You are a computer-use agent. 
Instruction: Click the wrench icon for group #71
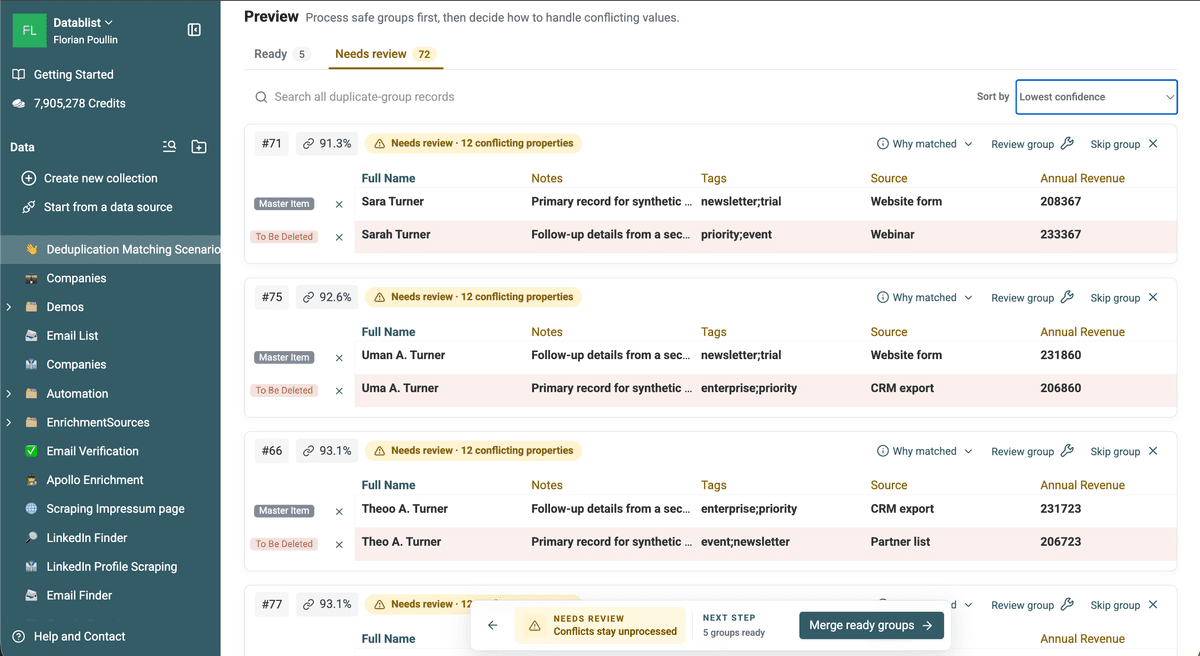point(1067,144)
